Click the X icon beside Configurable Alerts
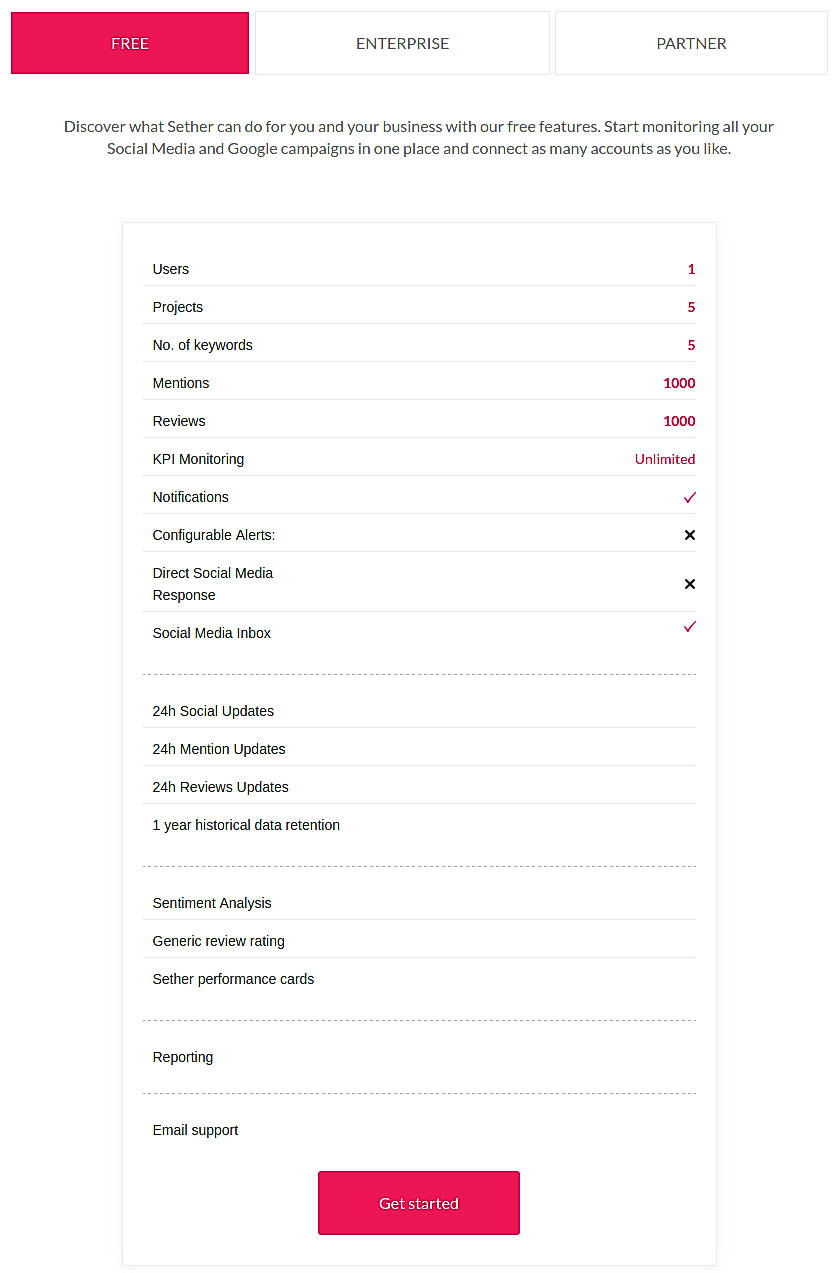The image size is (839, 1273). pos(690,535)
